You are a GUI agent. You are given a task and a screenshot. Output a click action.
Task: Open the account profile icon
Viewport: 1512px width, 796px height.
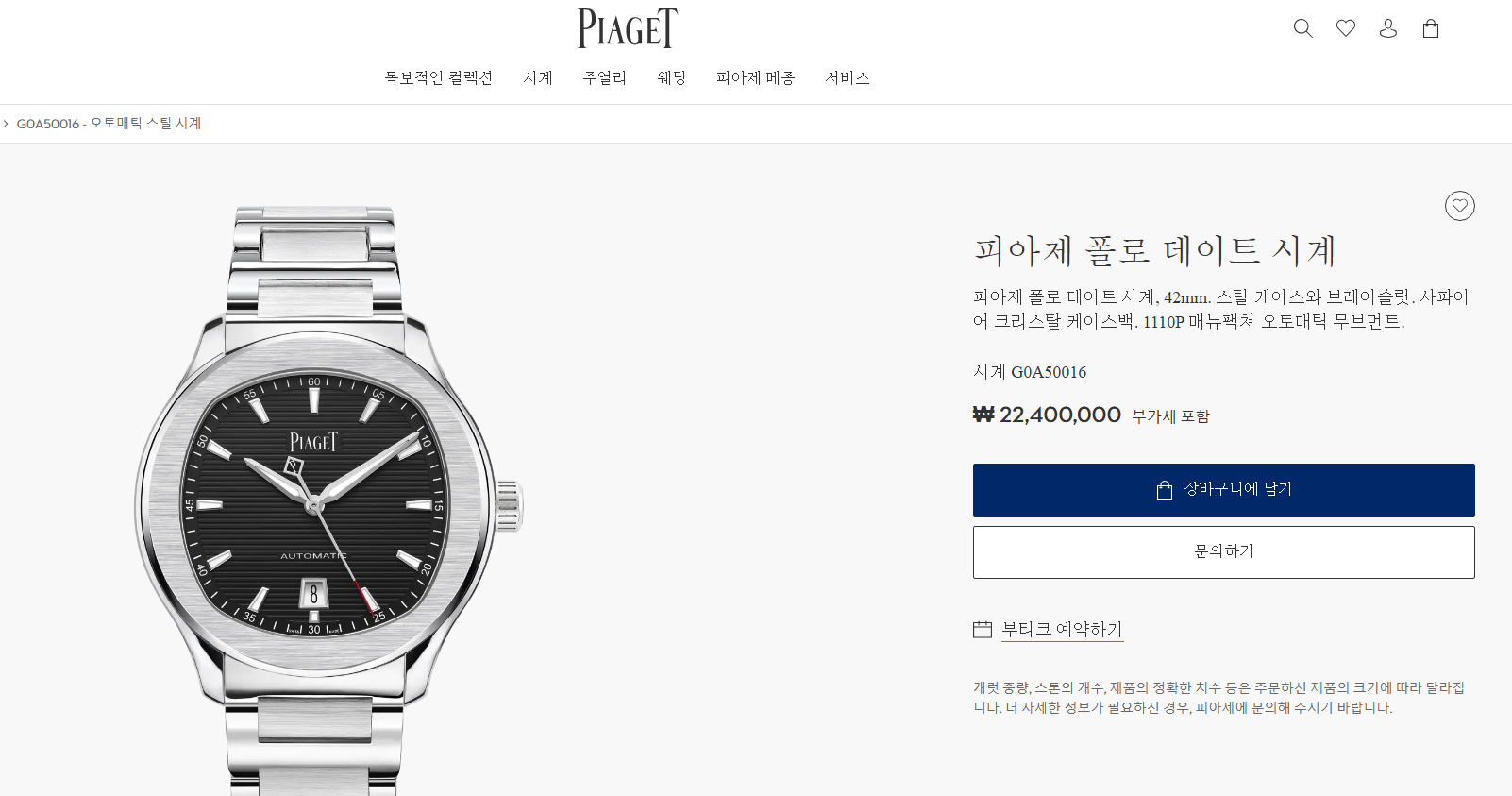pos(1388,28)
